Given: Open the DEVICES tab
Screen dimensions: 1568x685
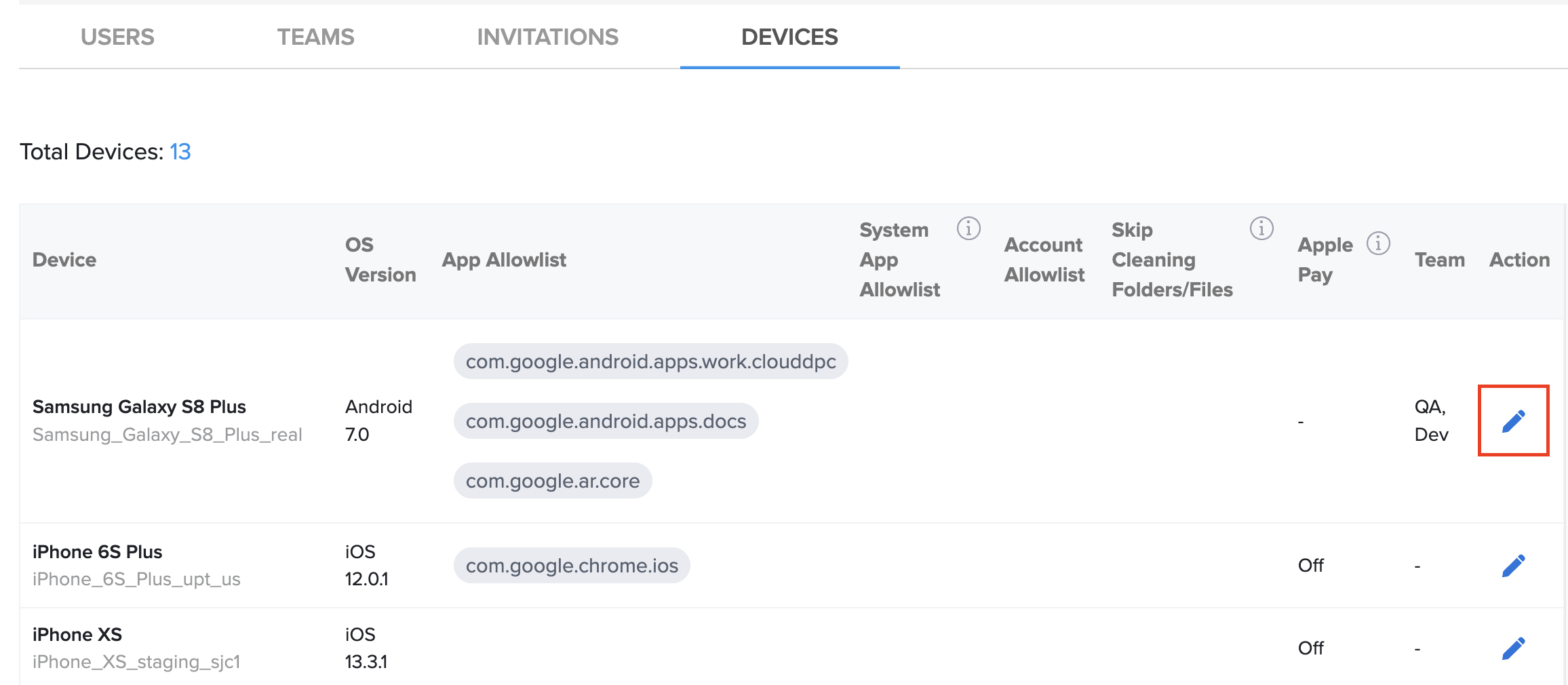Looking at the screenshot, I should coord(789,37).
